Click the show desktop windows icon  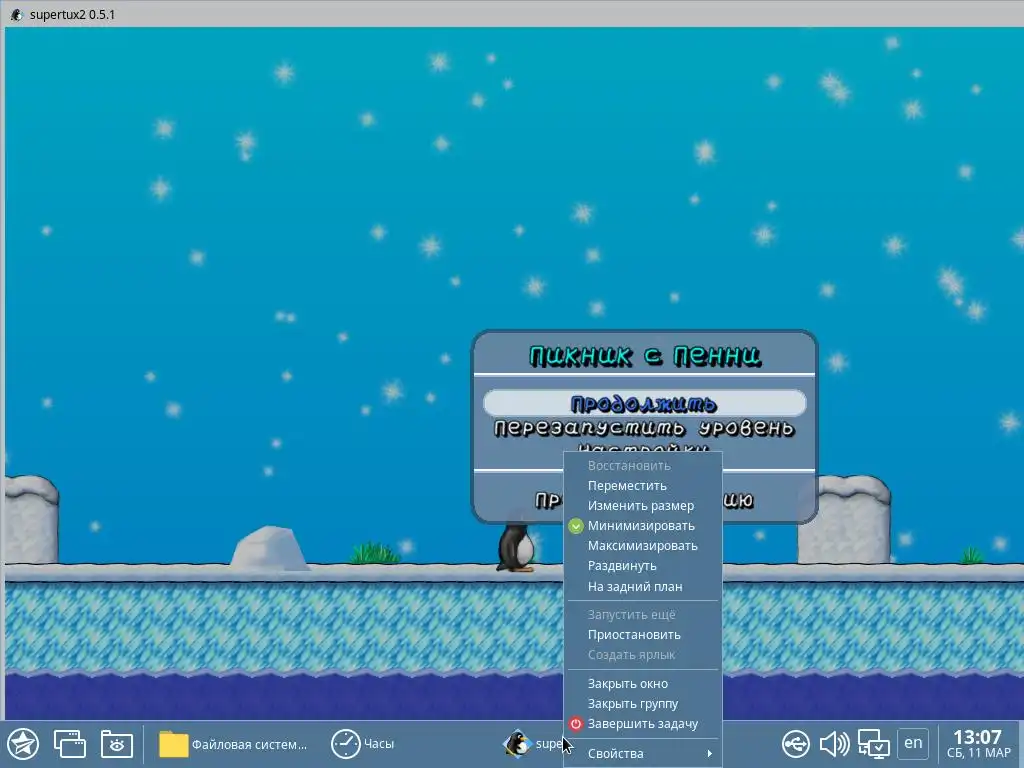70,744
